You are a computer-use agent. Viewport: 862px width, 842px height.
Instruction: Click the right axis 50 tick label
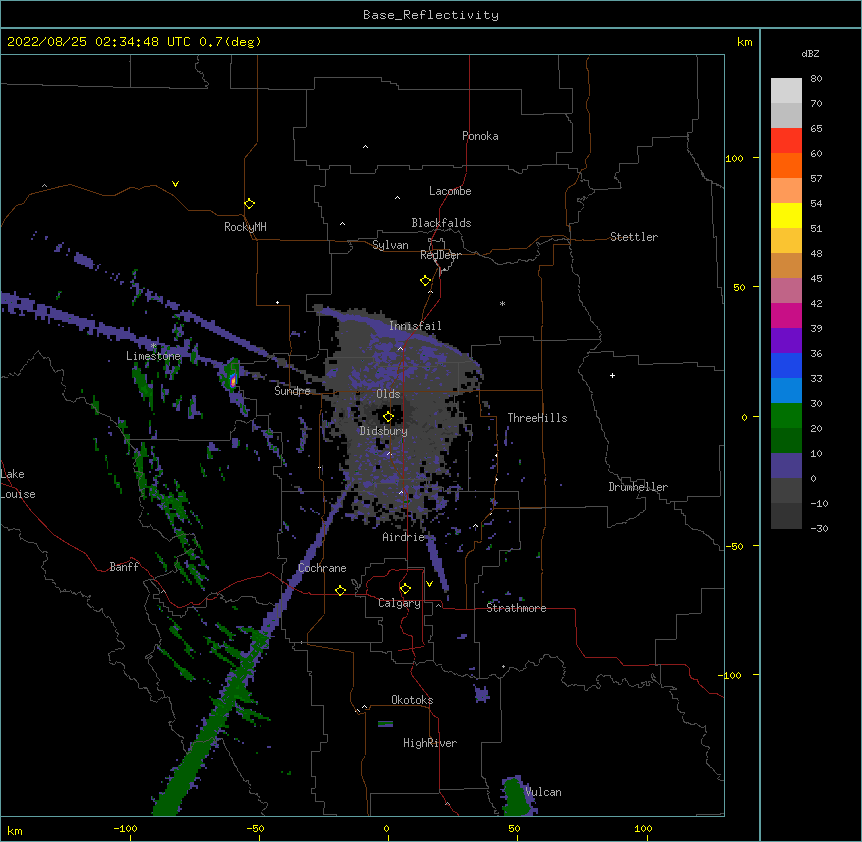pyautogui.click(x=739, y=287)
